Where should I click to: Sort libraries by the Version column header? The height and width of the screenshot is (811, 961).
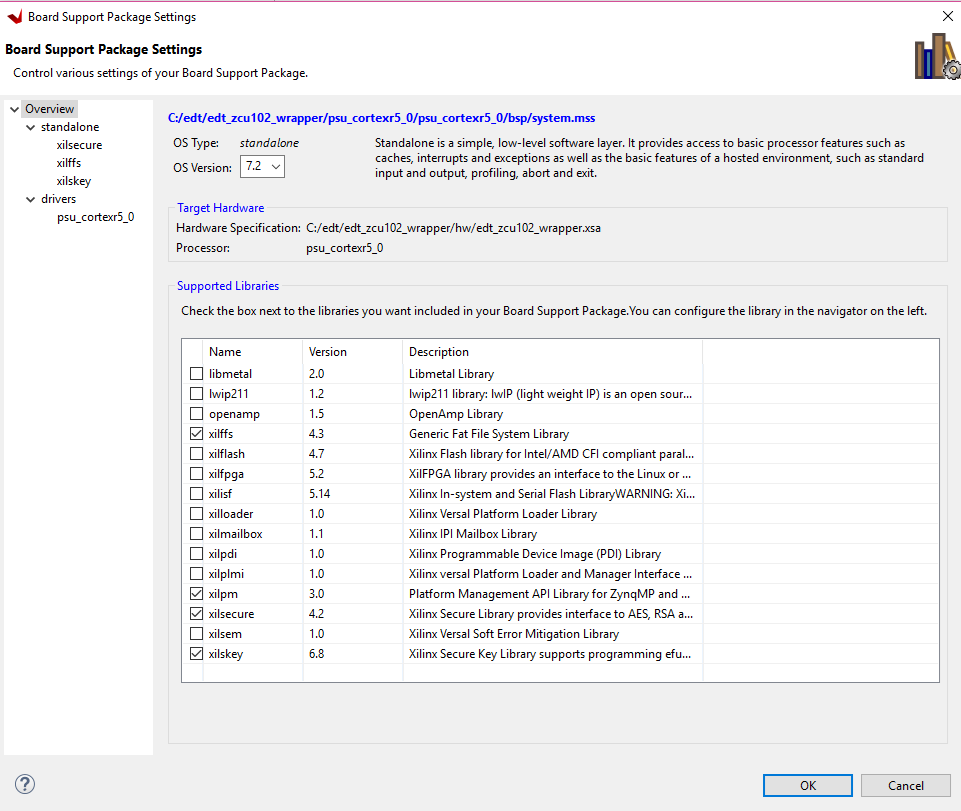coord(328,352)
